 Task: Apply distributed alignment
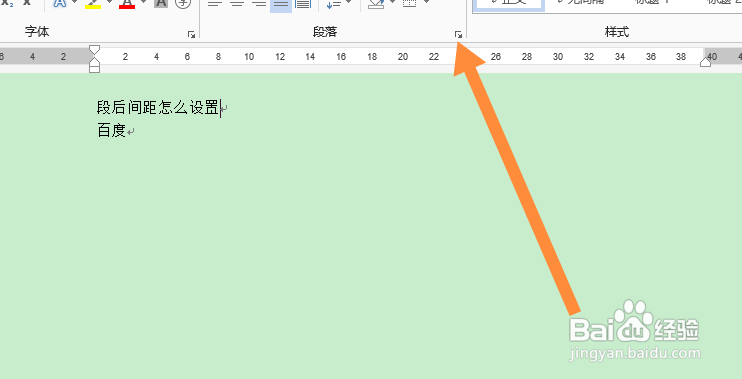[x=303, y=4]
